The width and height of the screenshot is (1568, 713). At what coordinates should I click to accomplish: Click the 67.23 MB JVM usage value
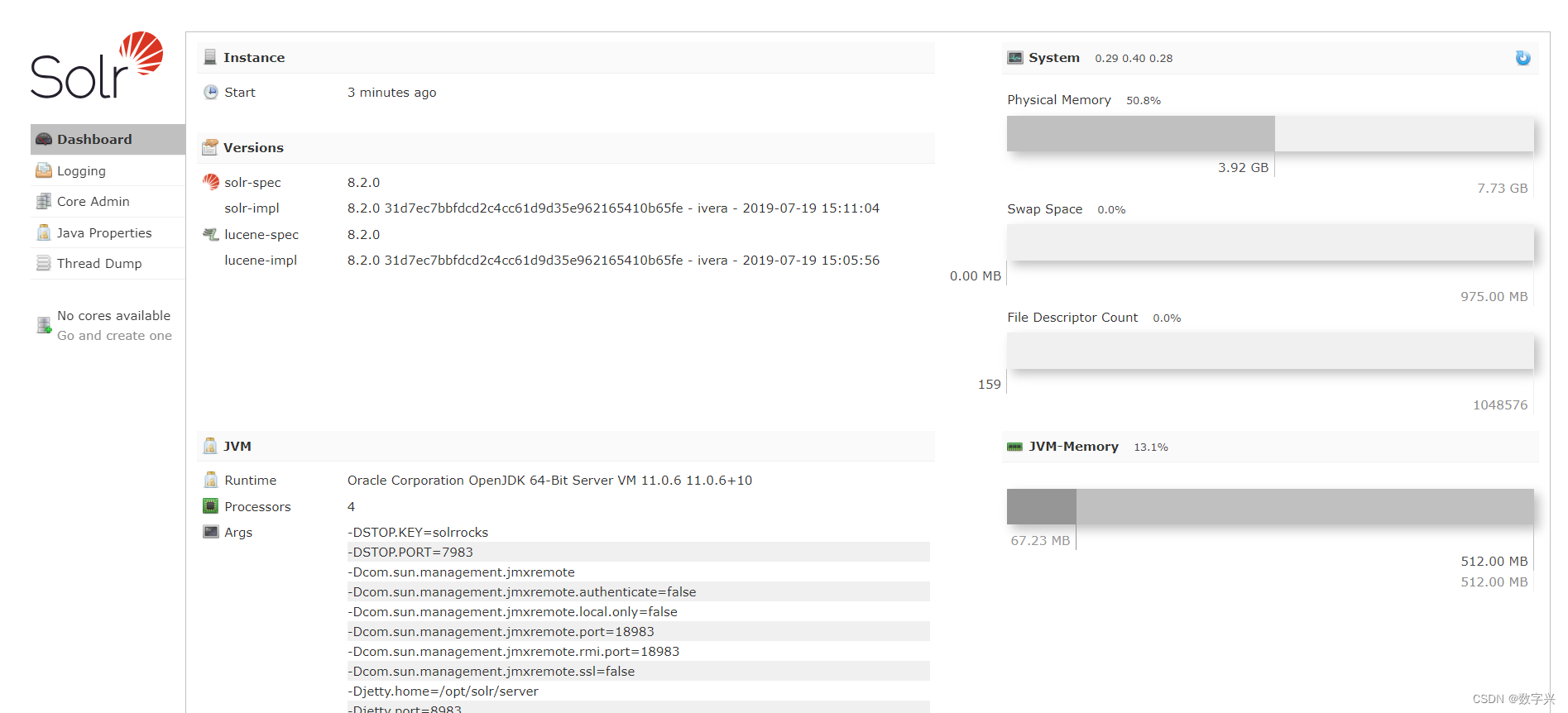(1040, 541)
